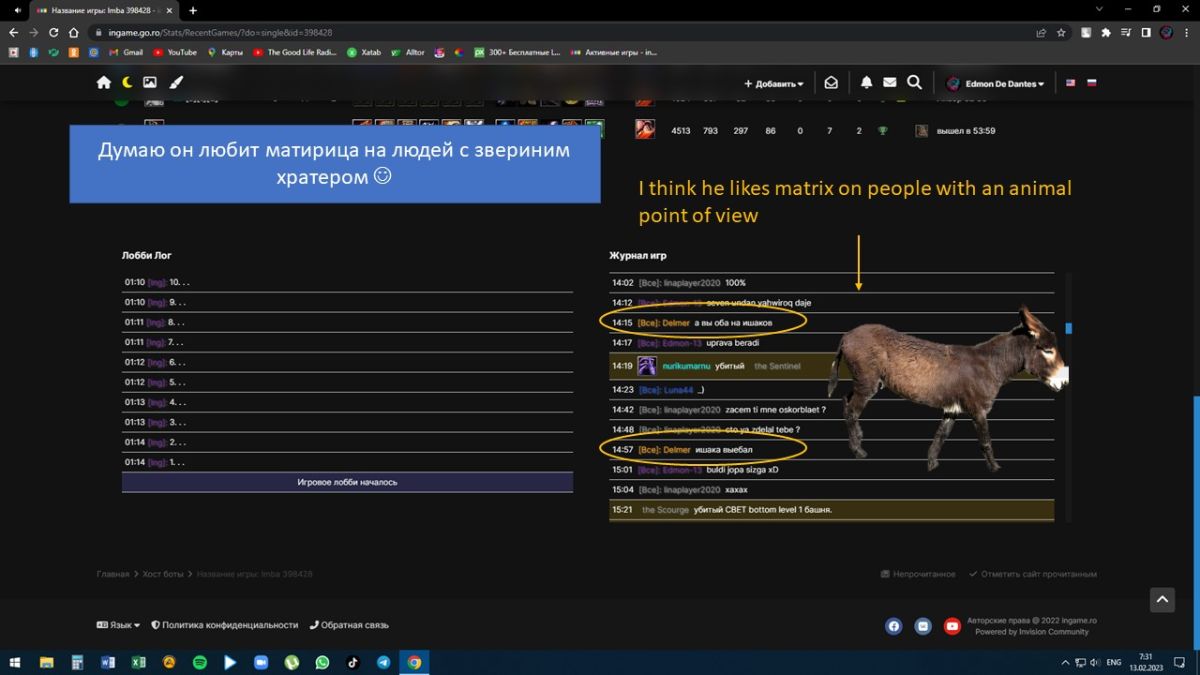Open the YouTube footer icon

(x=952, y=626)
